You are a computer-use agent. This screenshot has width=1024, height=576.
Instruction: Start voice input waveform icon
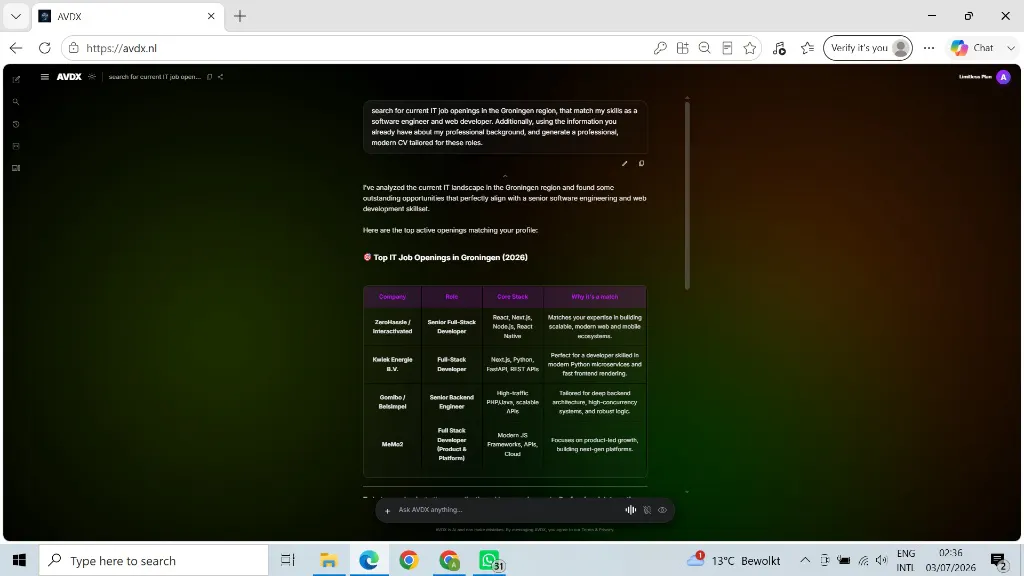click(630, 510)
